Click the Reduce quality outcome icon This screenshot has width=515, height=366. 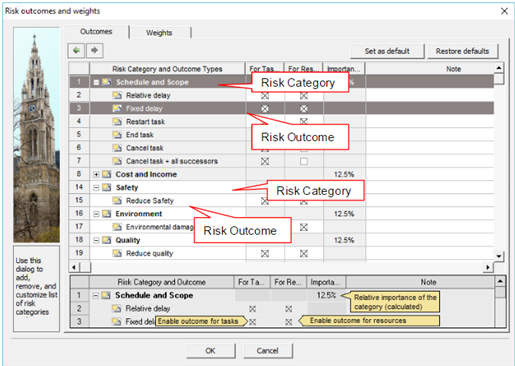pos(117,253)
